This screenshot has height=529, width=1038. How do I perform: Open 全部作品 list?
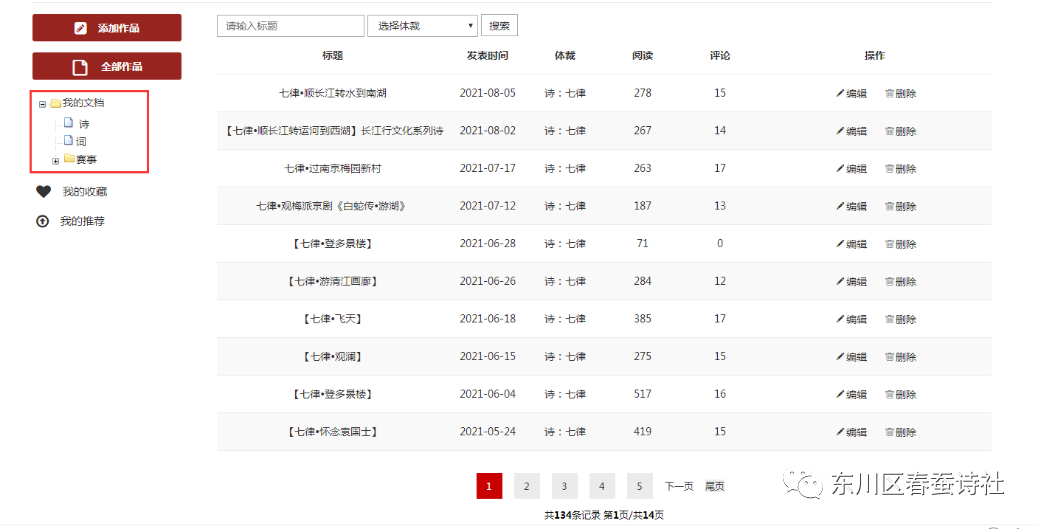107,66
